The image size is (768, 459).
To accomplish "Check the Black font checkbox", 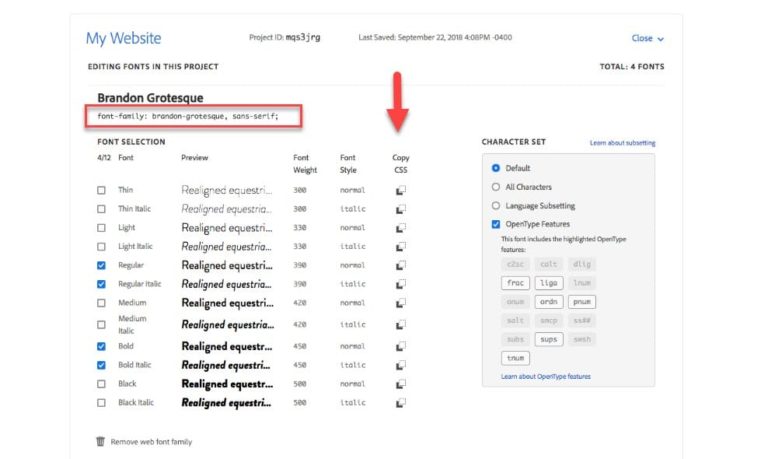I will click(x=101, y=384).
